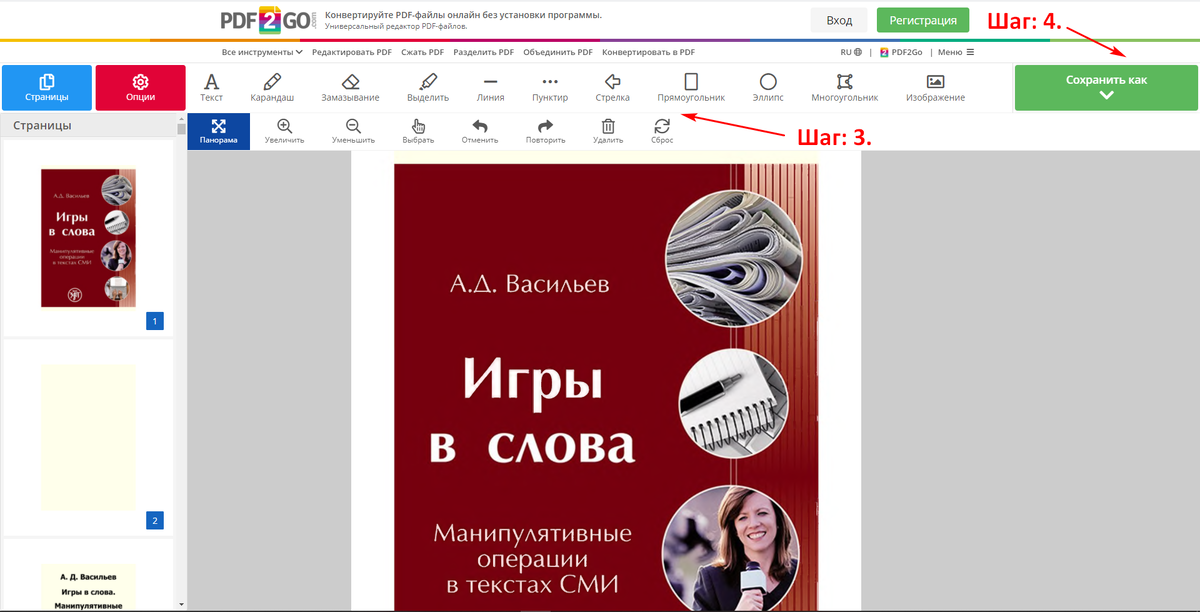This screenshot has width=1200, height=612.
Task: Click page number badge 1
Action: click(155, 321)
